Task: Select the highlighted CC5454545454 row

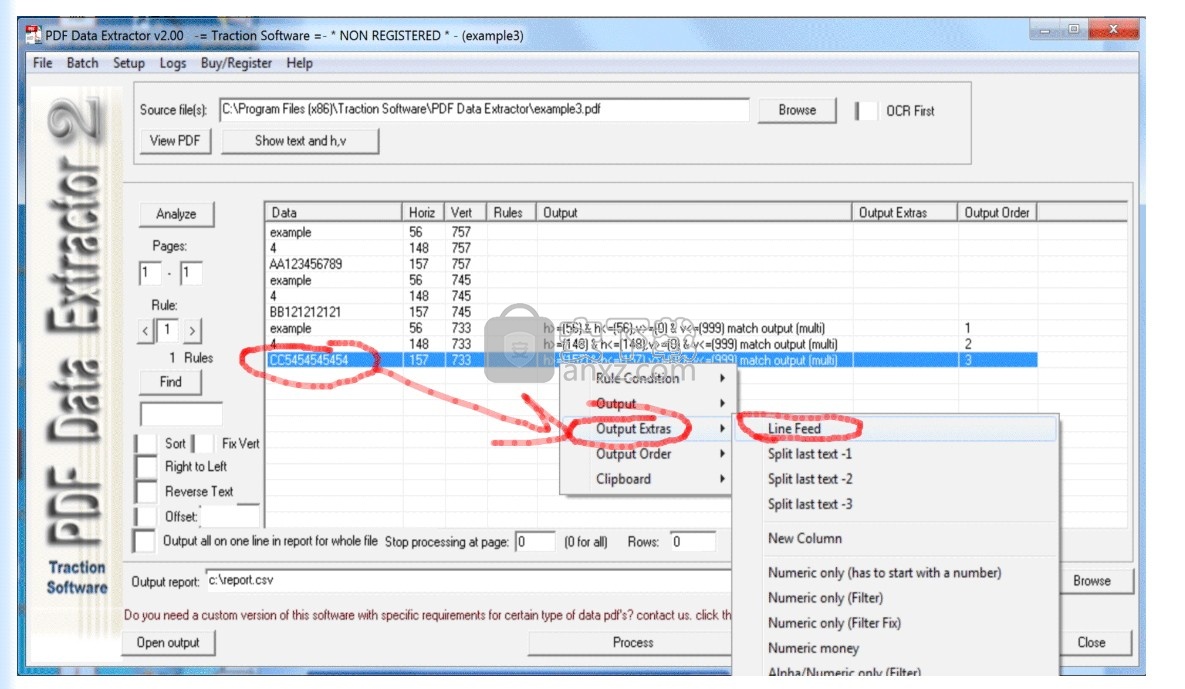Action: [x=651, y=360]
